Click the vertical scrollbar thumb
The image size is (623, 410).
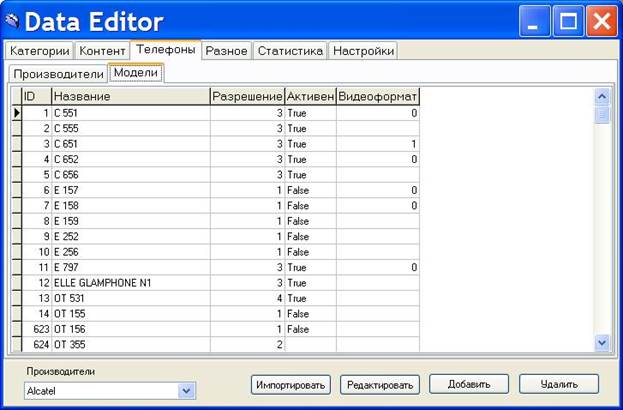(602, 115)
